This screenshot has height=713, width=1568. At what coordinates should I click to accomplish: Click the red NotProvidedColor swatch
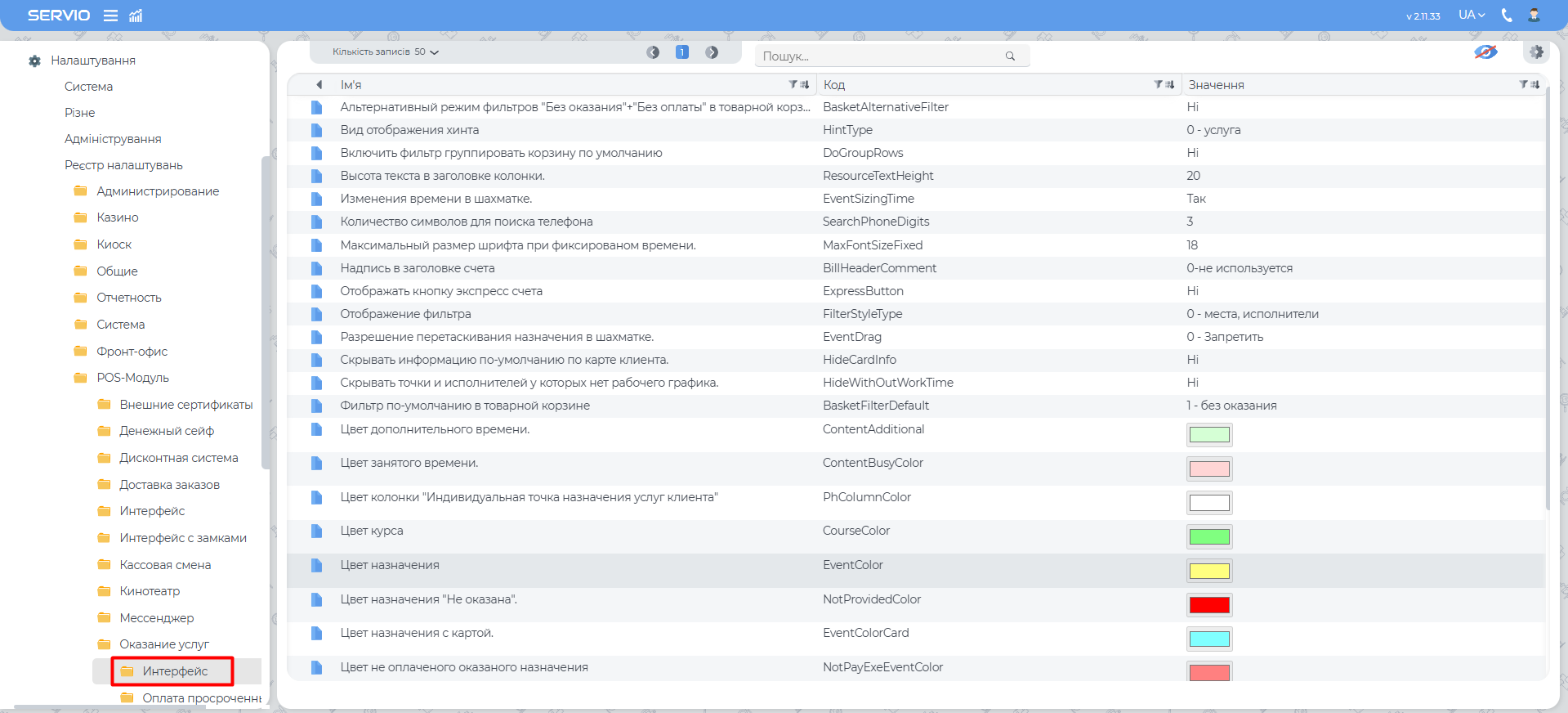tap(1209, 605)
